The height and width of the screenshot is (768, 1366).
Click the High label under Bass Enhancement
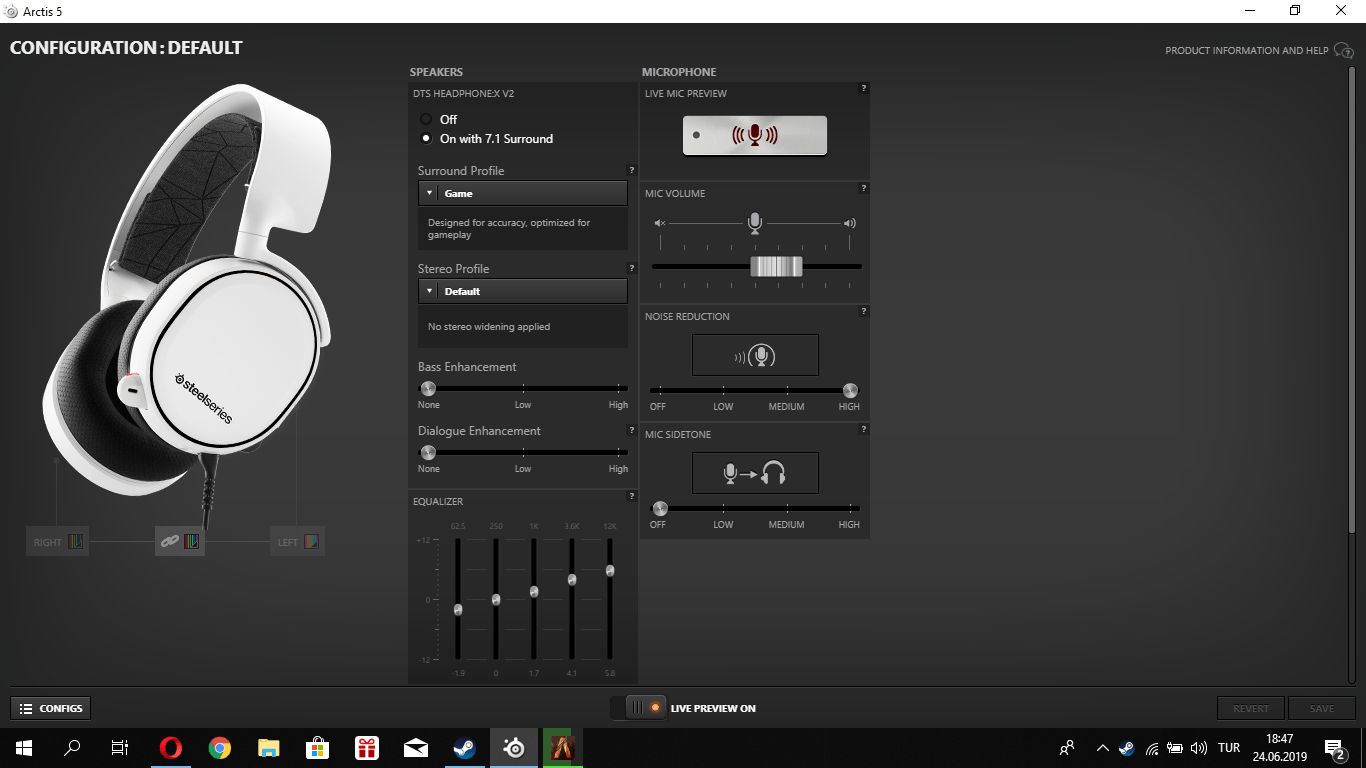tap(618, 405)
